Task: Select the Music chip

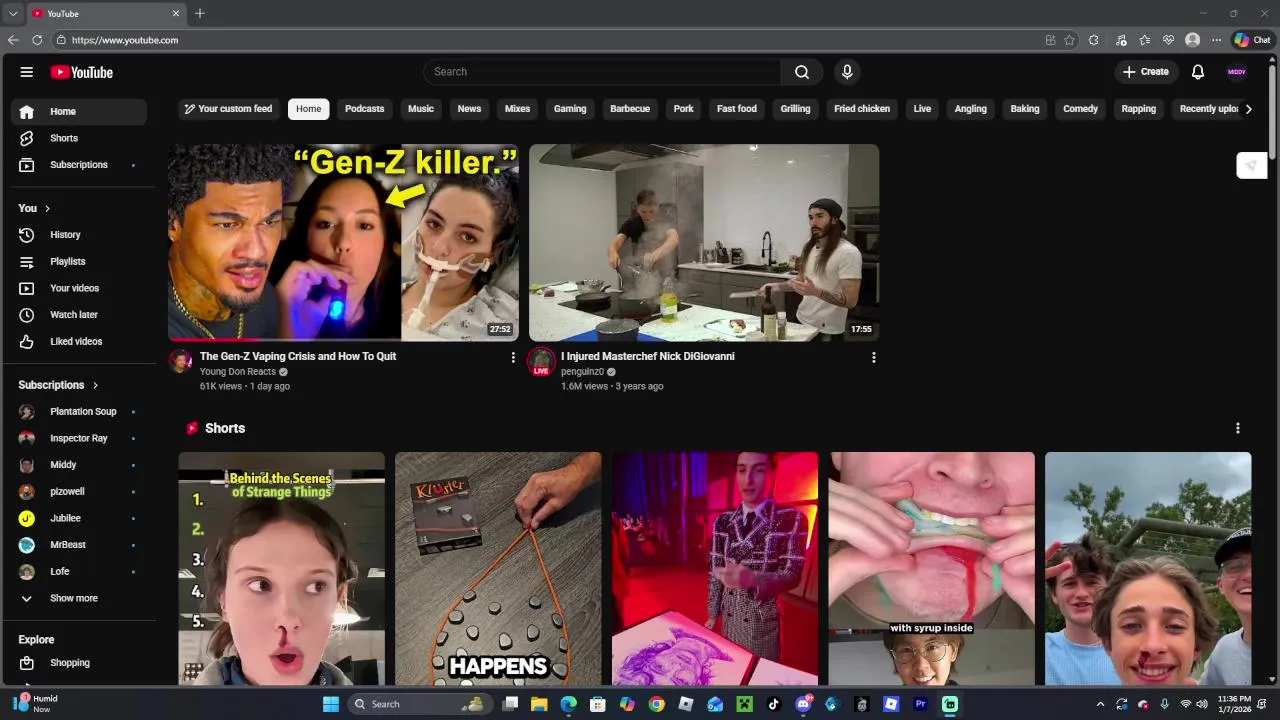Action: click(x=421, y=109)
